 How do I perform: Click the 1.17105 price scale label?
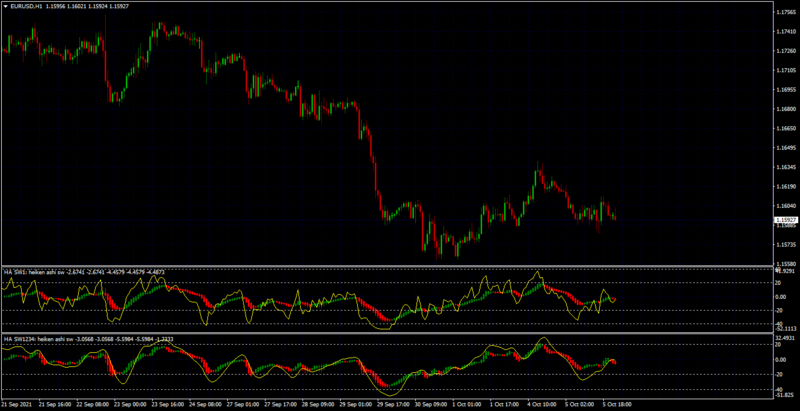(786, 70)
